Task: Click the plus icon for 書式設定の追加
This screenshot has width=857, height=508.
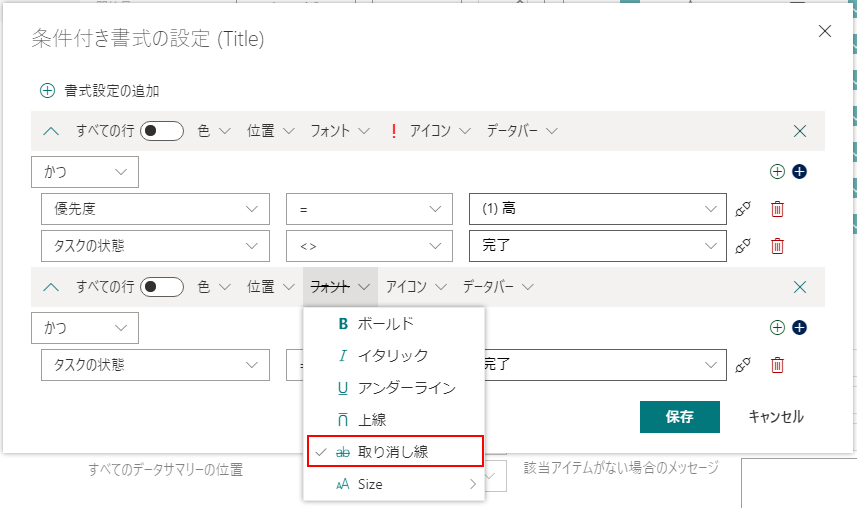Action: coord(47,91)
